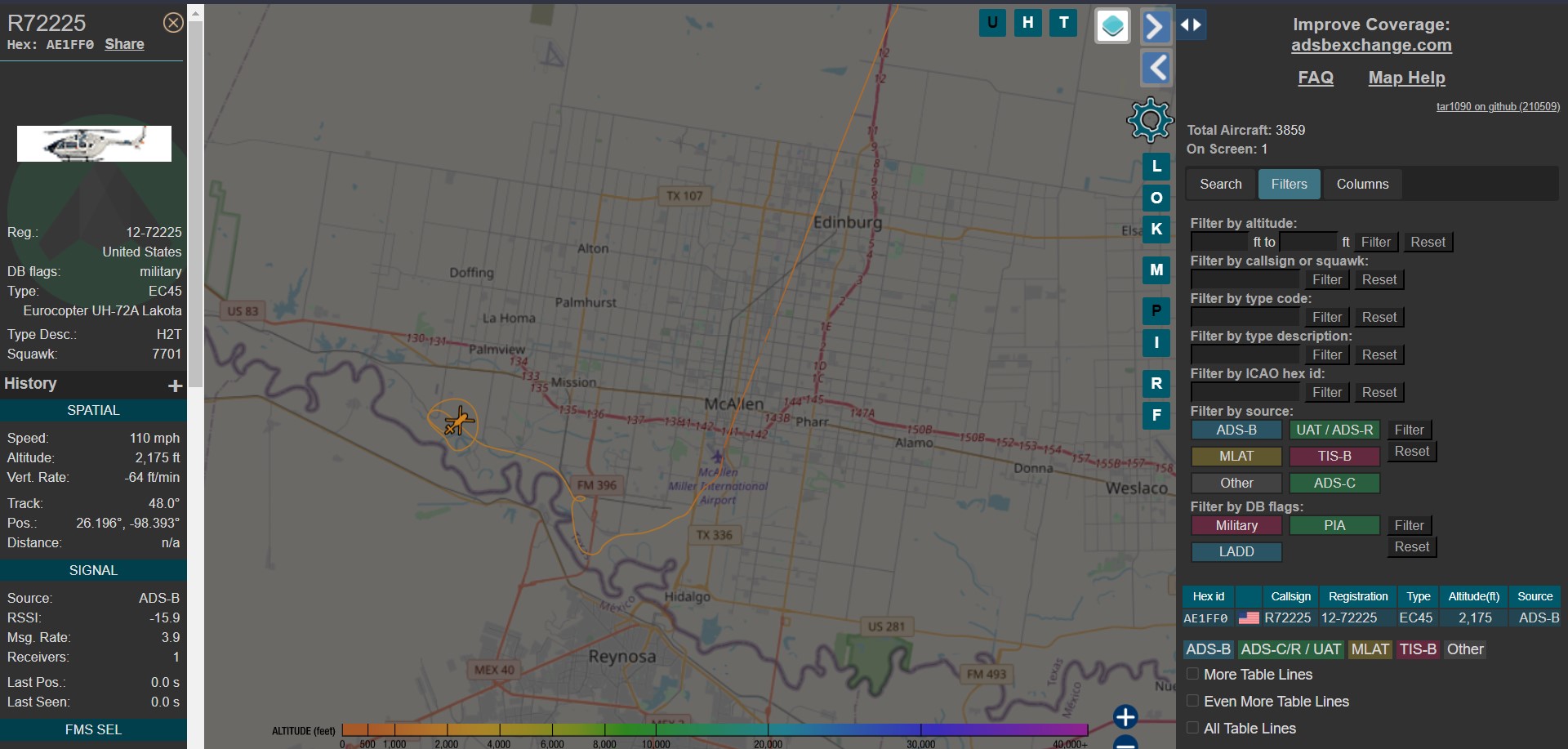The image size is (1568, 749).
Task: Zoom in with the plus button
Action: (1125, 716)
